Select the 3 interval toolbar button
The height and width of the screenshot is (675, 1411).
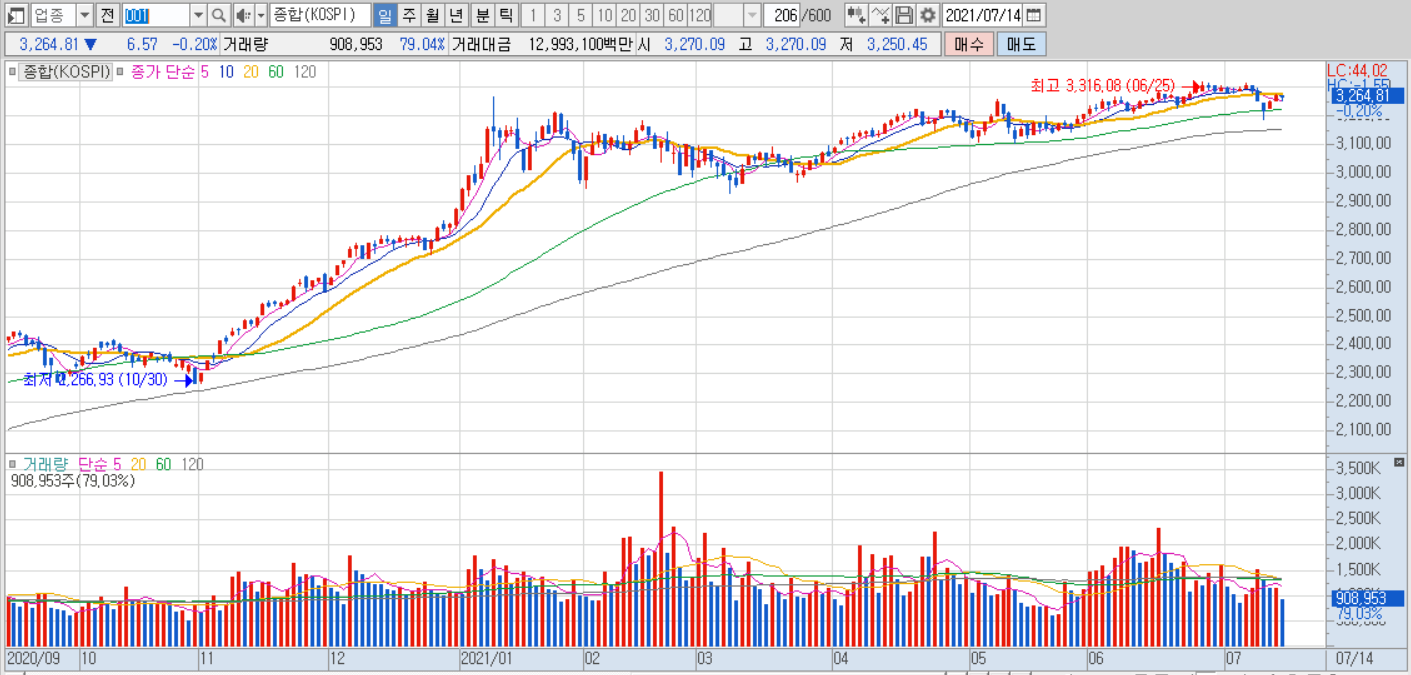click(557, 15)
